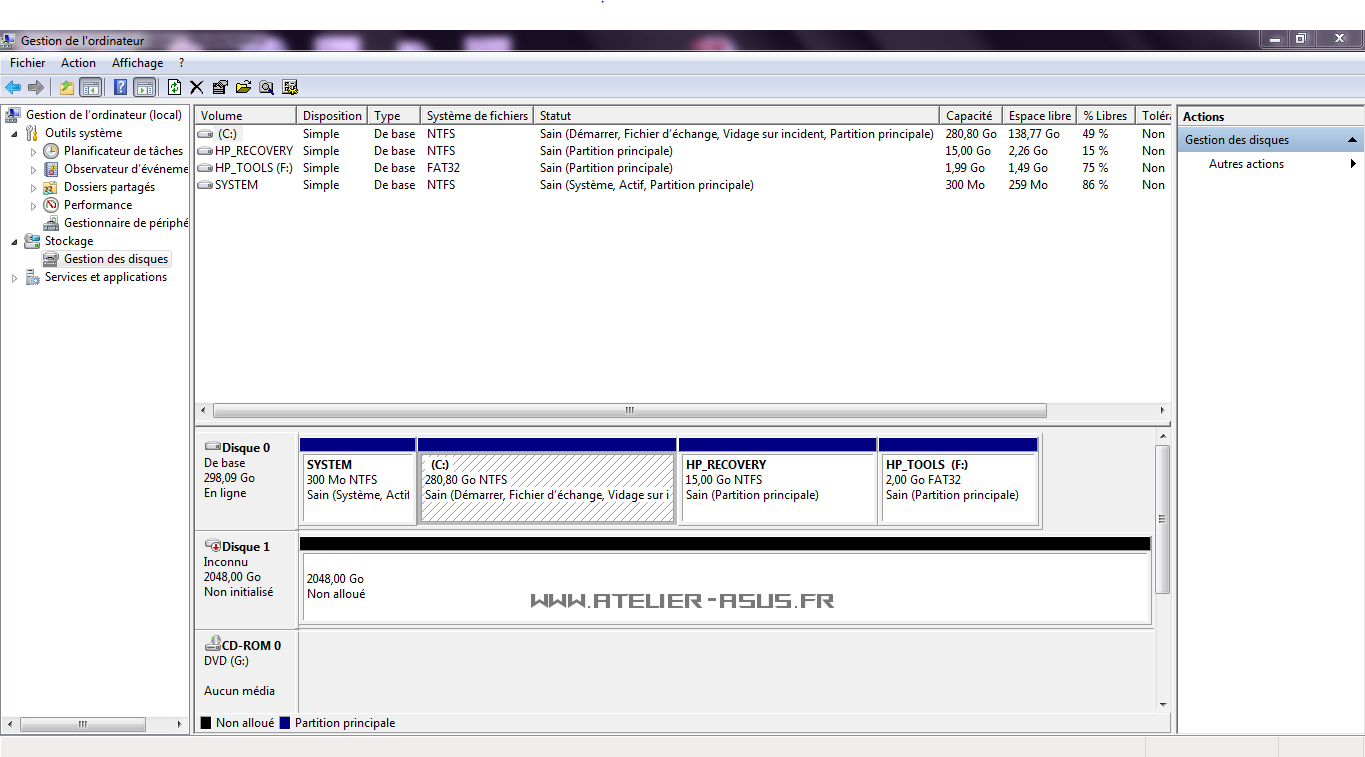Sort volumes by Espace libre column
The image size is (1365, 757).
(1039, 116)
